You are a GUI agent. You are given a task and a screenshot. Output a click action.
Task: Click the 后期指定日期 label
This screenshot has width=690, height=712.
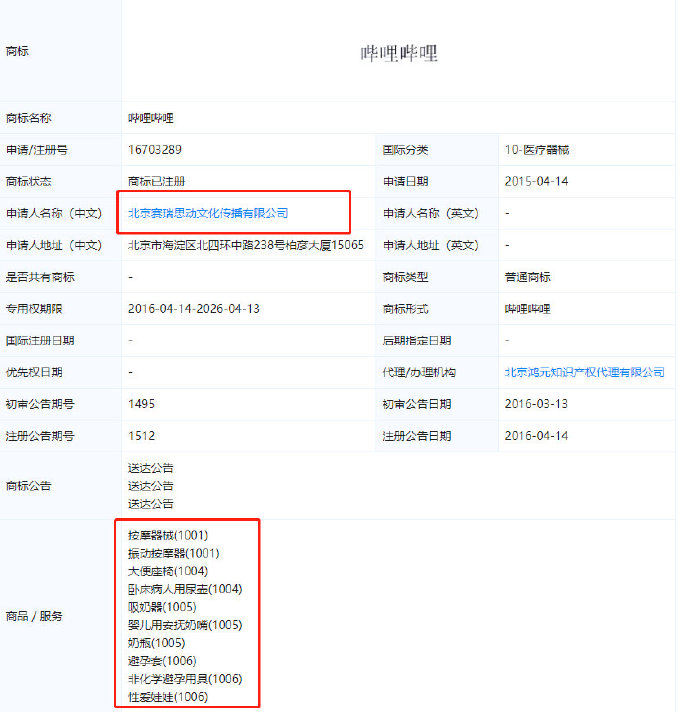coord(417,341)
